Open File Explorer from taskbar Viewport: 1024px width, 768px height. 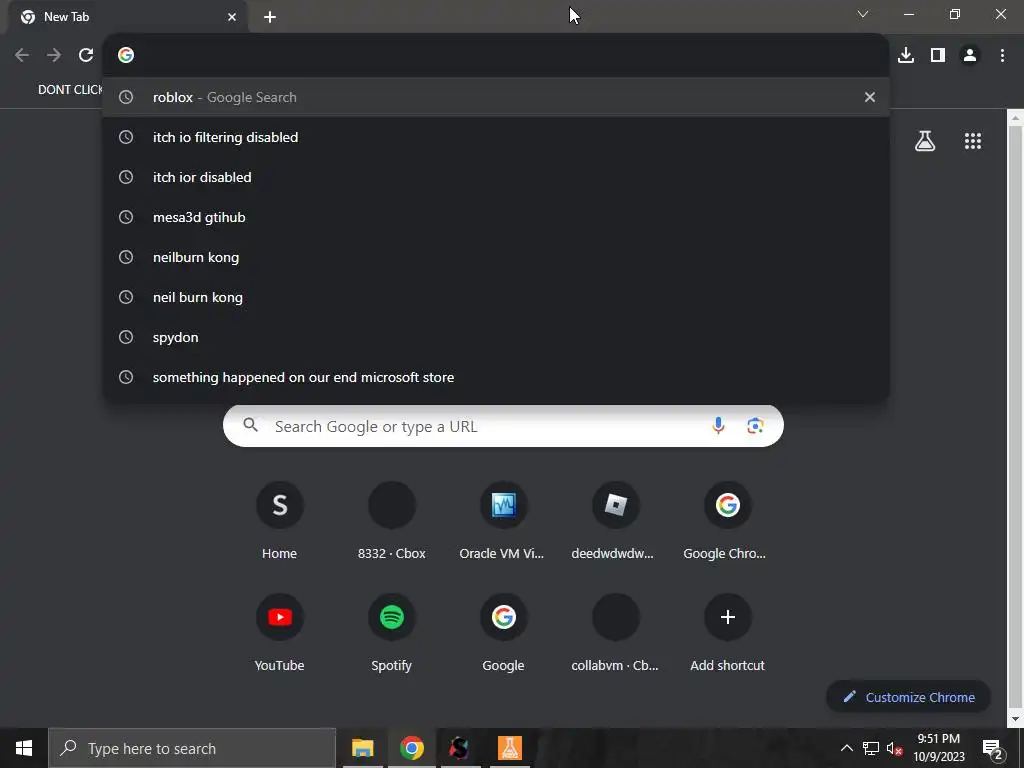click(x=362, y=748)
